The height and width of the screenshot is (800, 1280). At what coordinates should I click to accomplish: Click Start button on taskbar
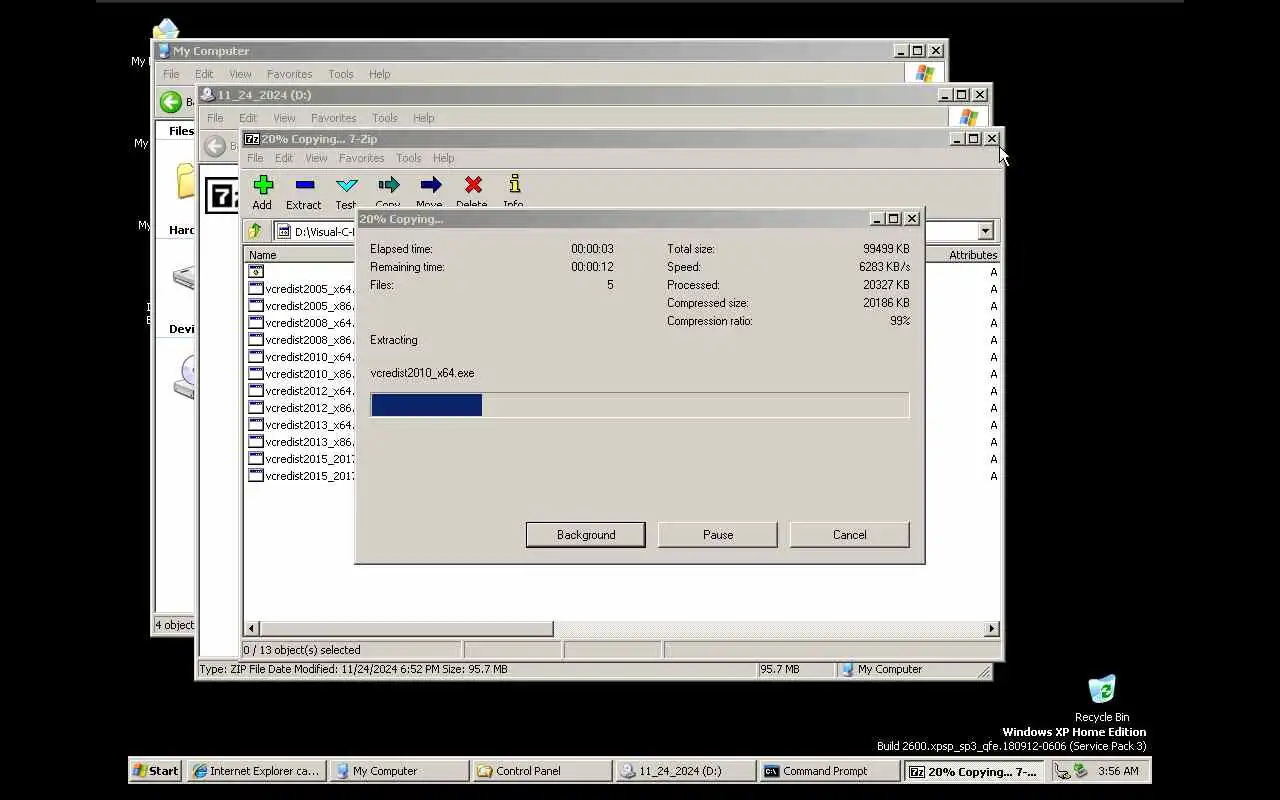[x=155, y=771]
